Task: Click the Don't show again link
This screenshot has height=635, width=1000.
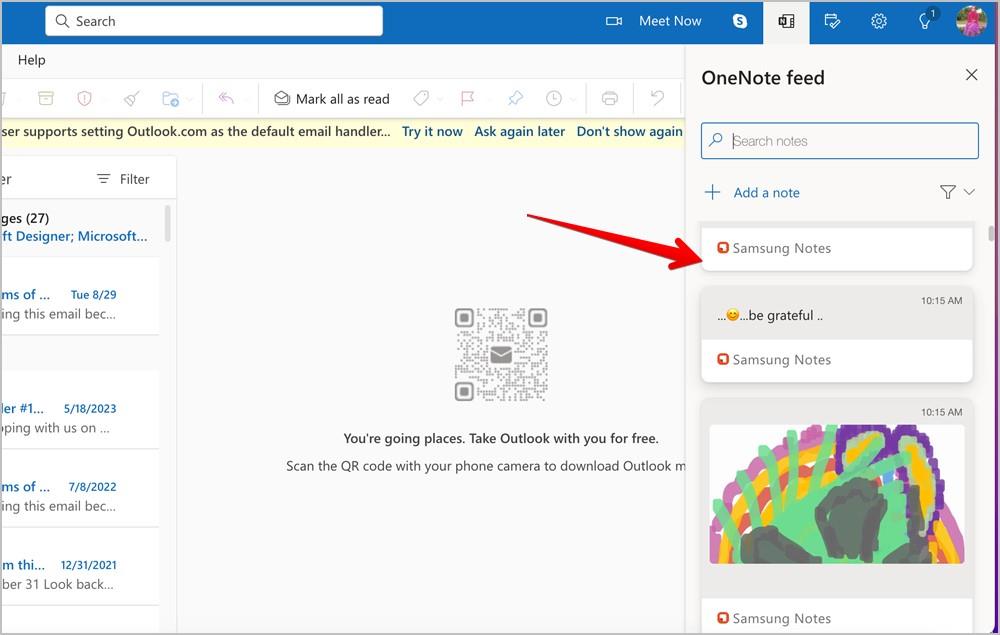Action: pyautogui.click(x=629, y=131)
